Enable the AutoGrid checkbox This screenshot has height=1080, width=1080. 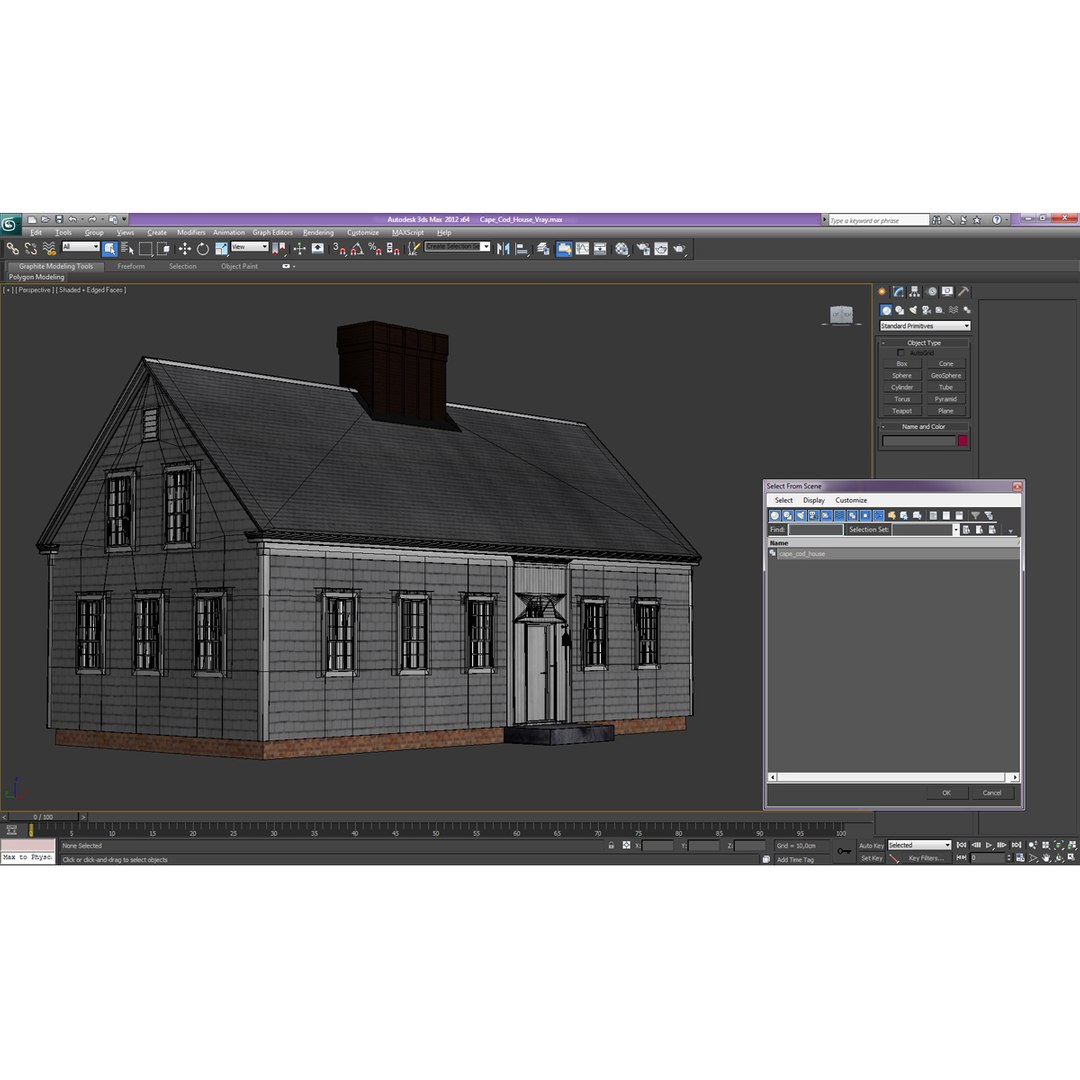point(900,353)
